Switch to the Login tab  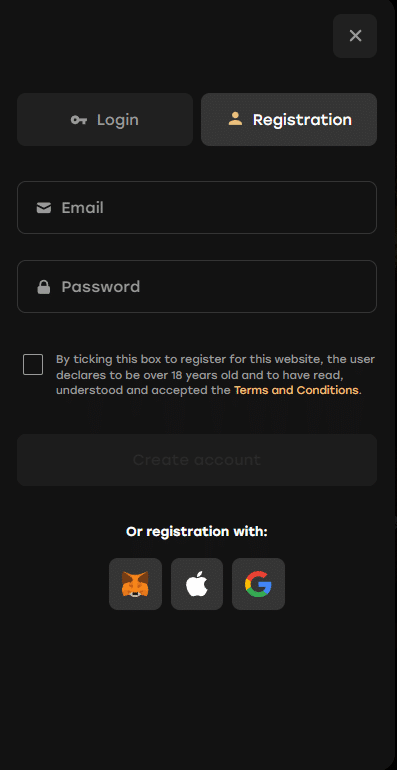click(105, 119)
